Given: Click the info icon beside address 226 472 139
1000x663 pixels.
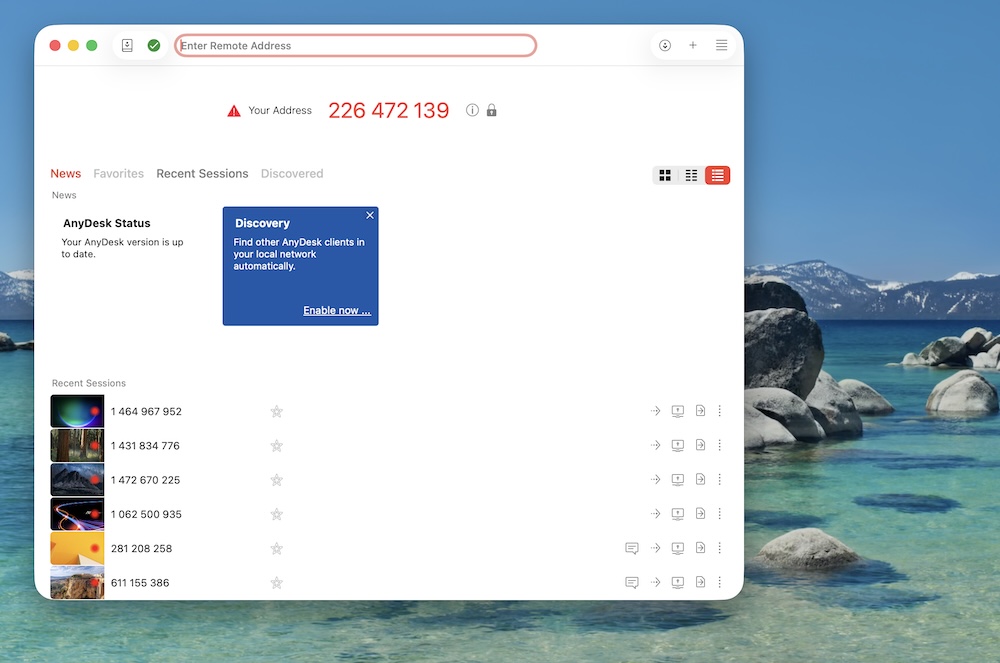Looking at the screenshot, I should pos(472,110).
